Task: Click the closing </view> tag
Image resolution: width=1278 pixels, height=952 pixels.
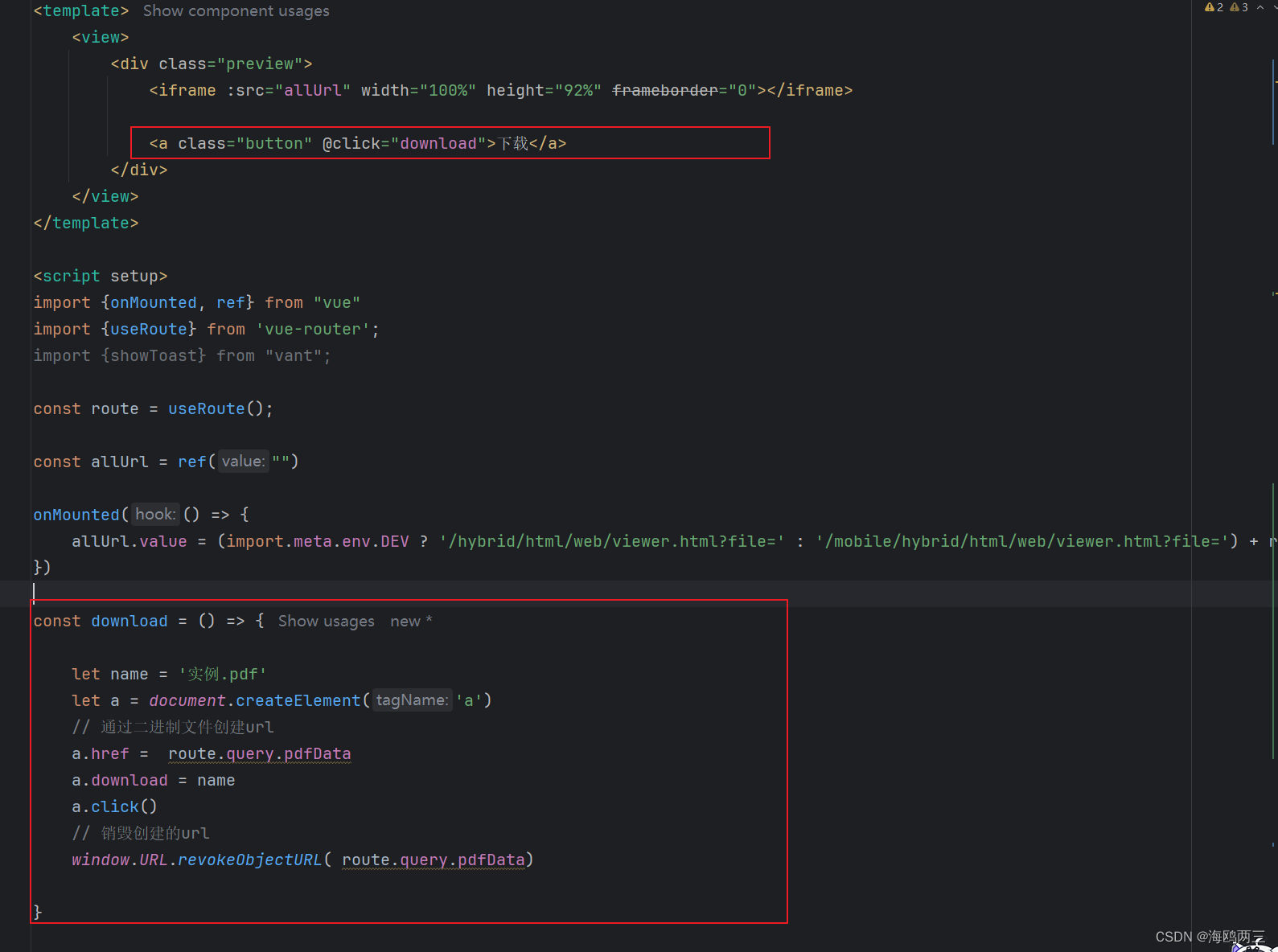Action: 105,197
